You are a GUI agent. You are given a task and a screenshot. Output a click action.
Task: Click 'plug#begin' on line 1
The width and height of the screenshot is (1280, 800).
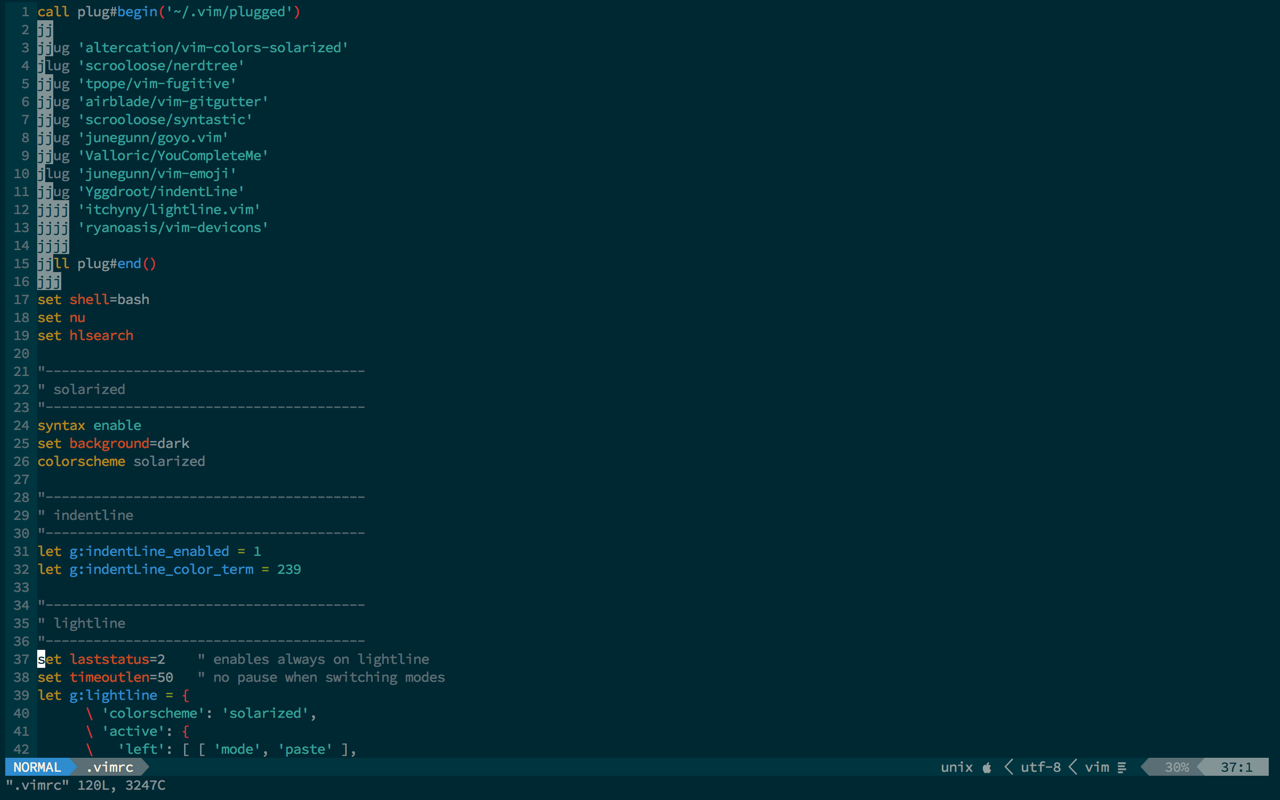point(118,11)
